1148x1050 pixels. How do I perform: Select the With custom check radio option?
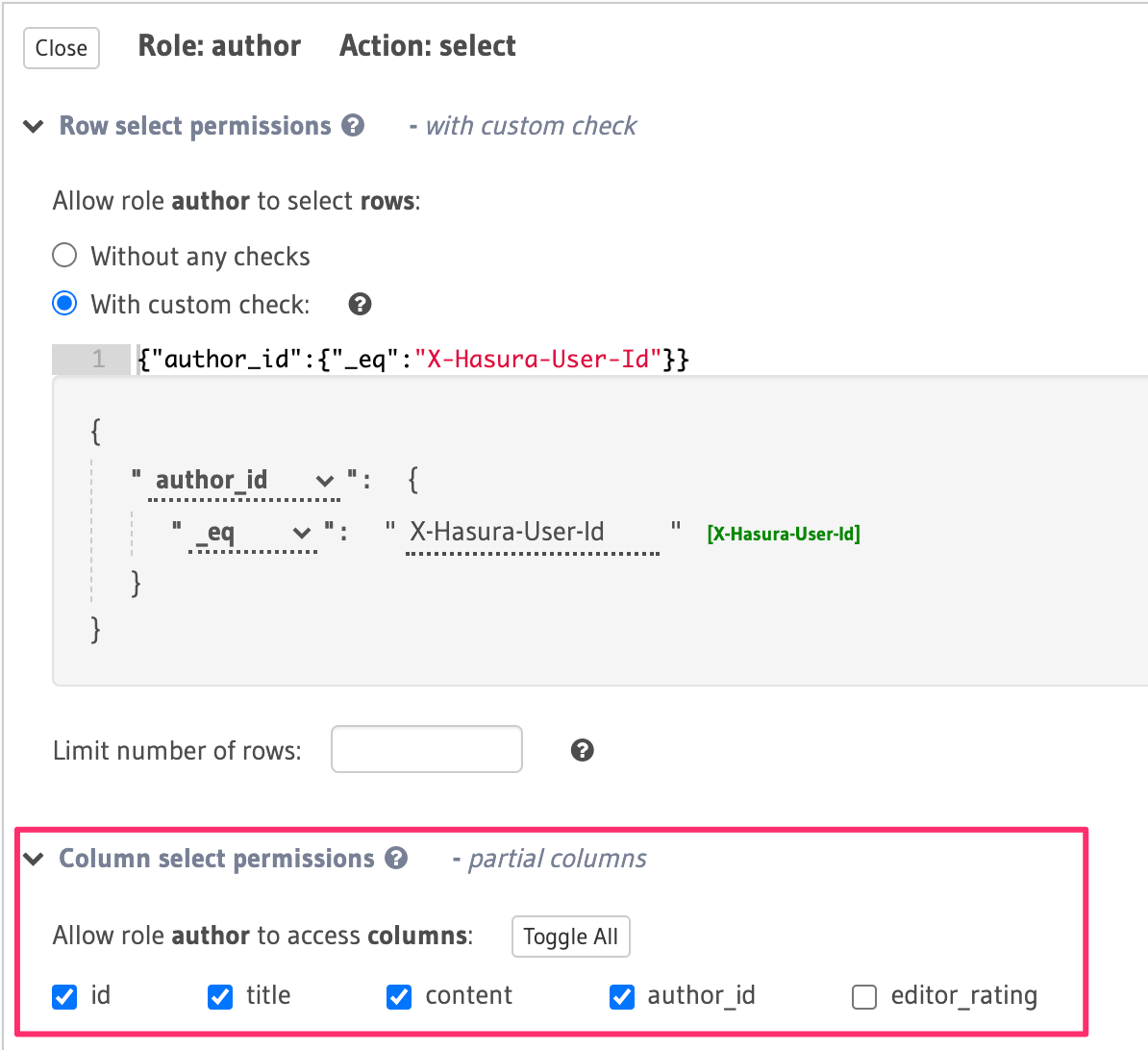[x=64, y=304]
